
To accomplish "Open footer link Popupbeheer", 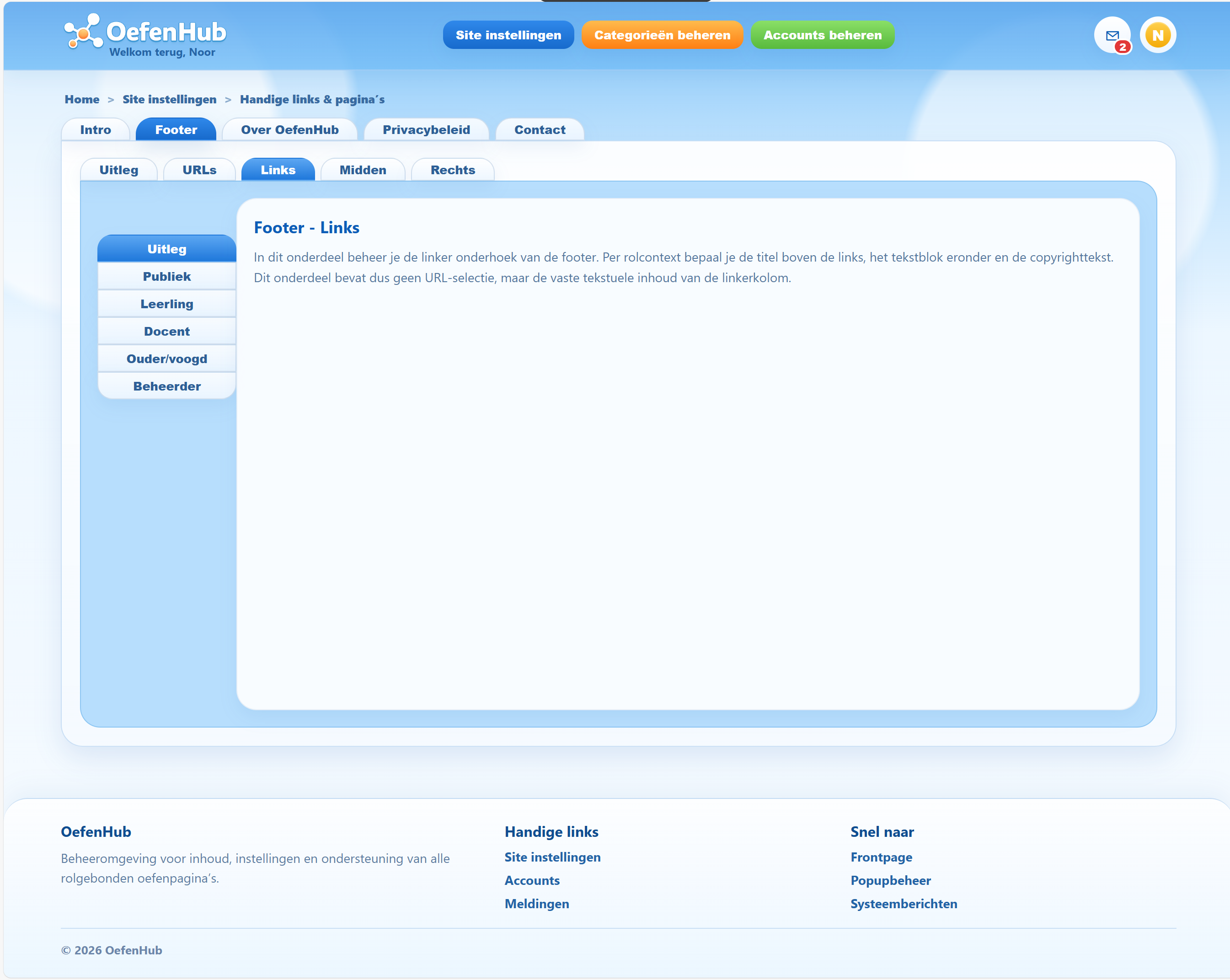I will point(890,880).
